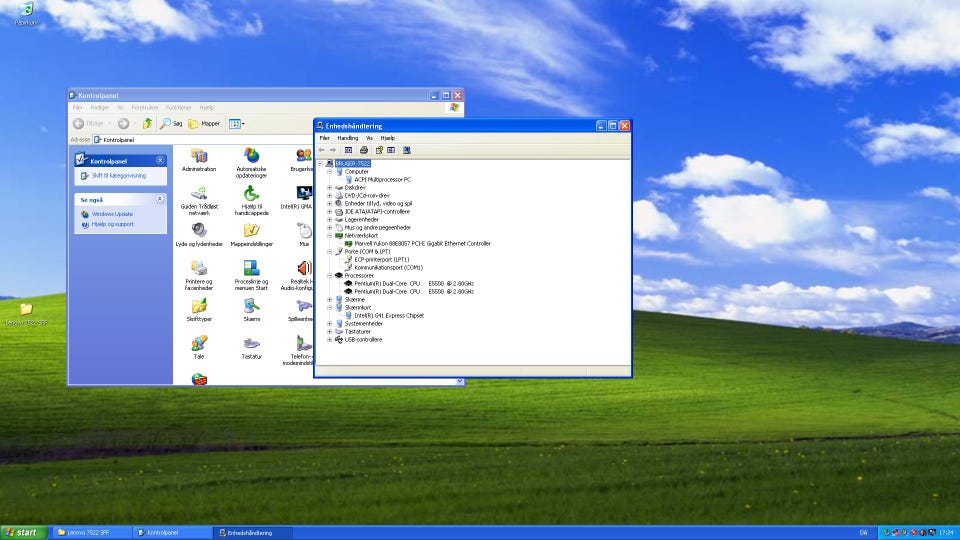
Task: Click the Søg toolbar button in Kontrolpanel
Action: pos(171,124)
